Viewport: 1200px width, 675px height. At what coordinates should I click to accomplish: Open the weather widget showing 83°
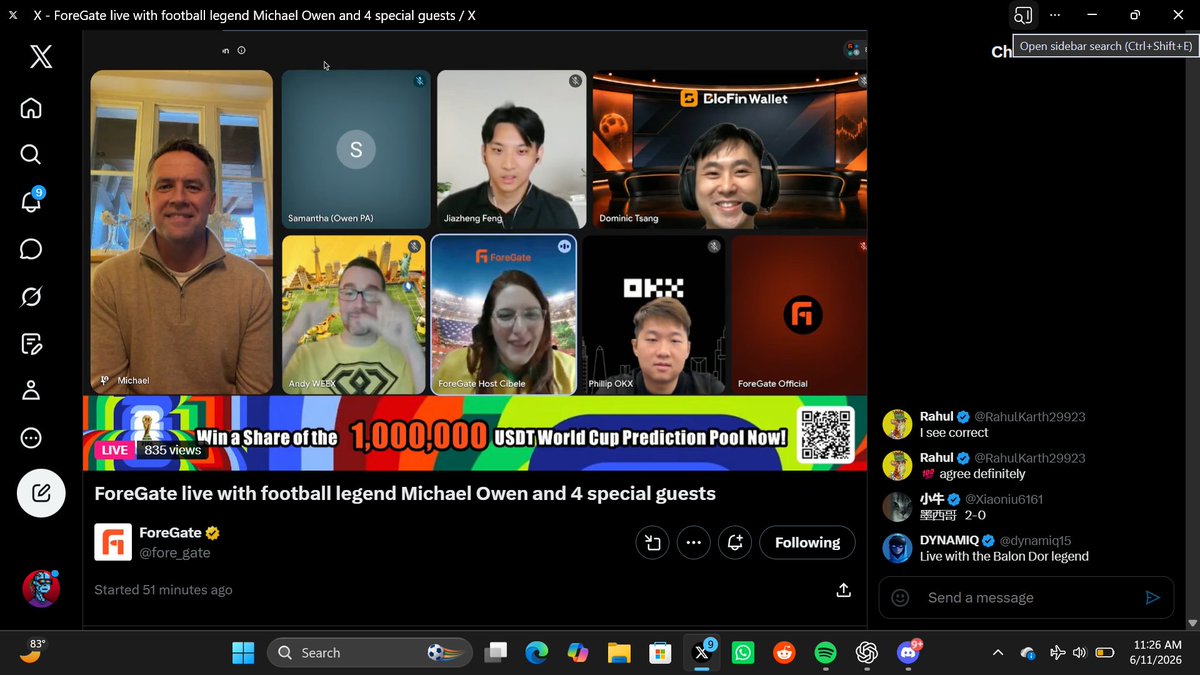(31, 652)
